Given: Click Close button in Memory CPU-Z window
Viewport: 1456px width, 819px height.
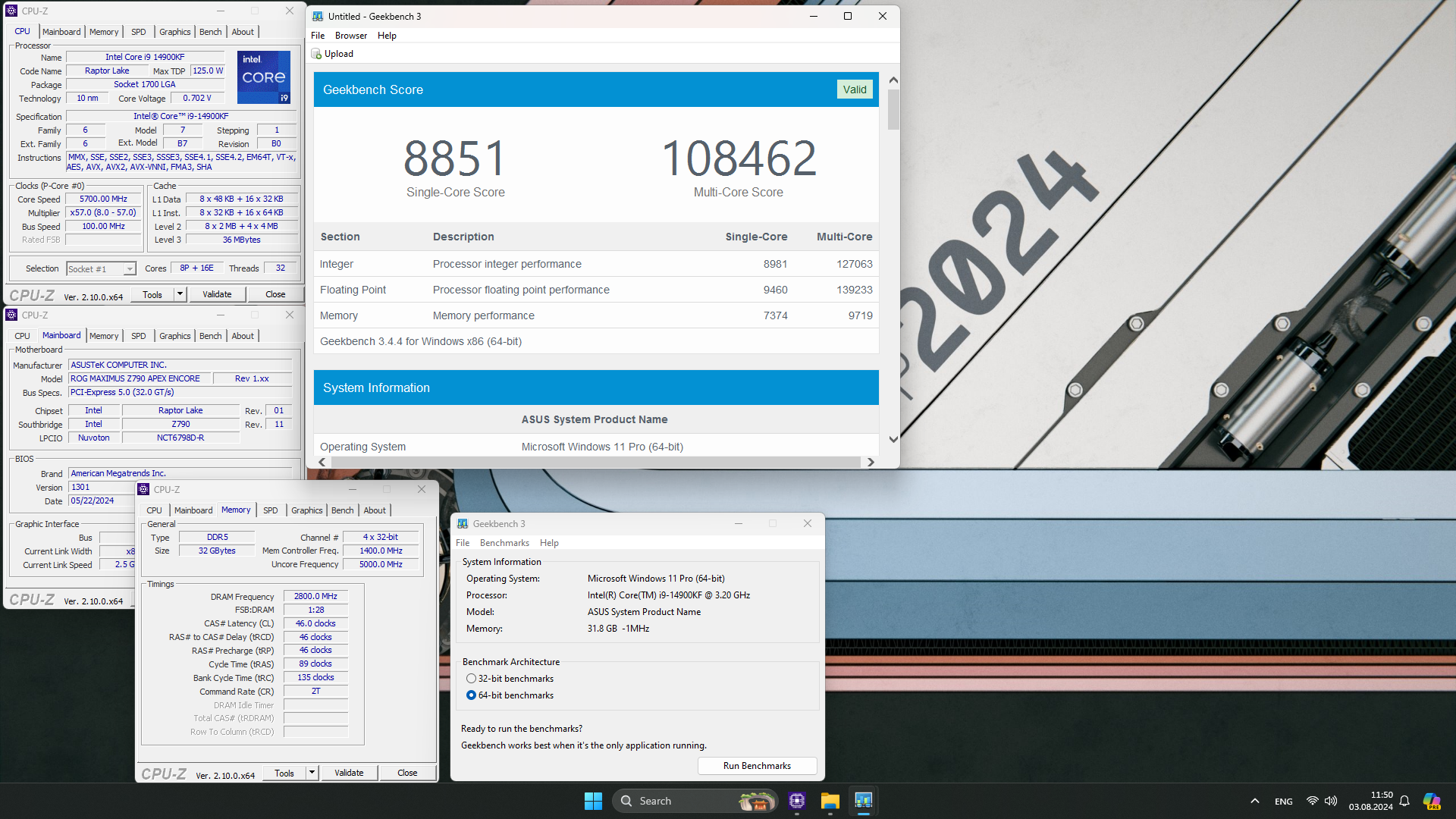Looking at the screenshot, I should (407, 773).
